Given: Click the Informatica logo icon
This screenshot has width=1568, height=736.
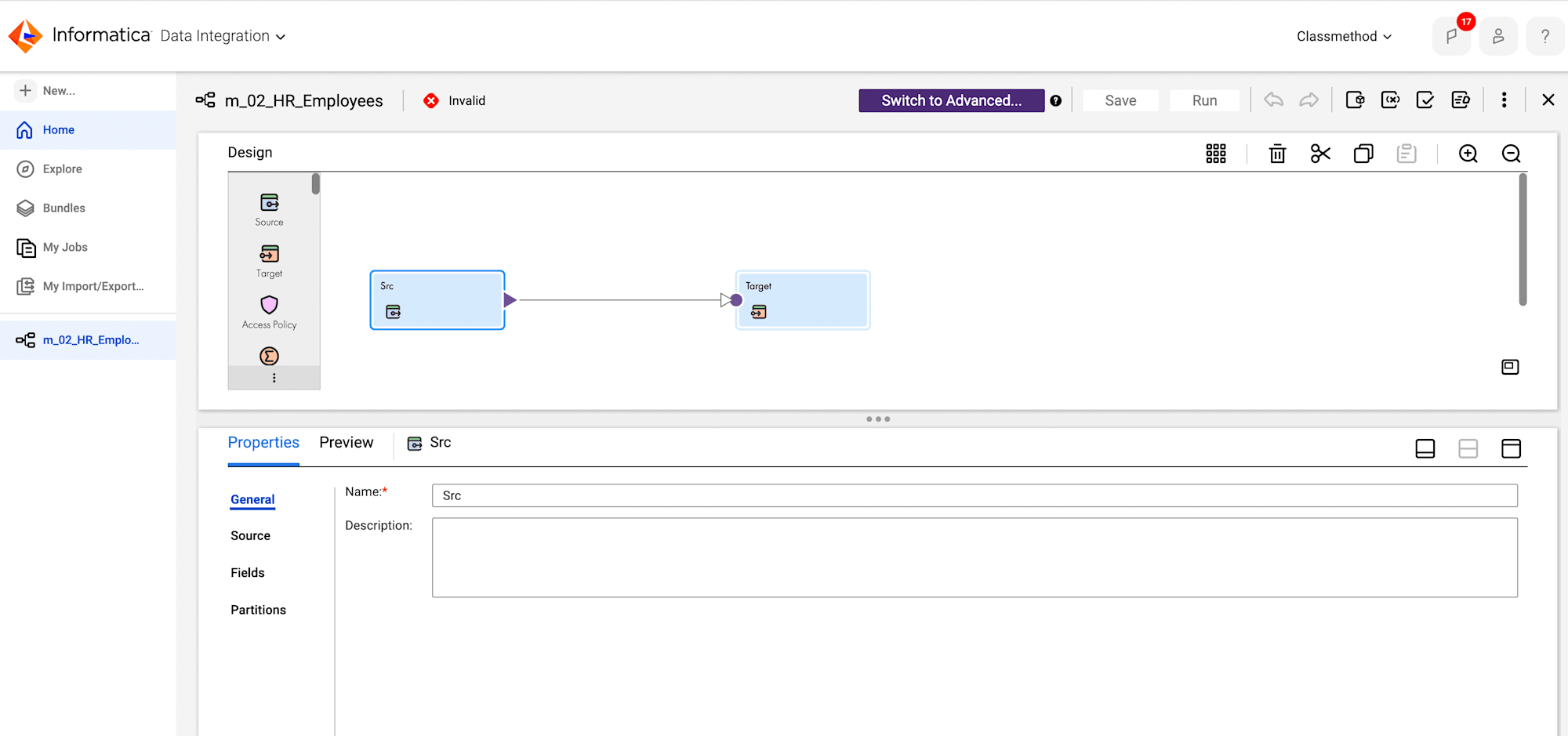Looking at the screenshot, I should pos(25,36).
